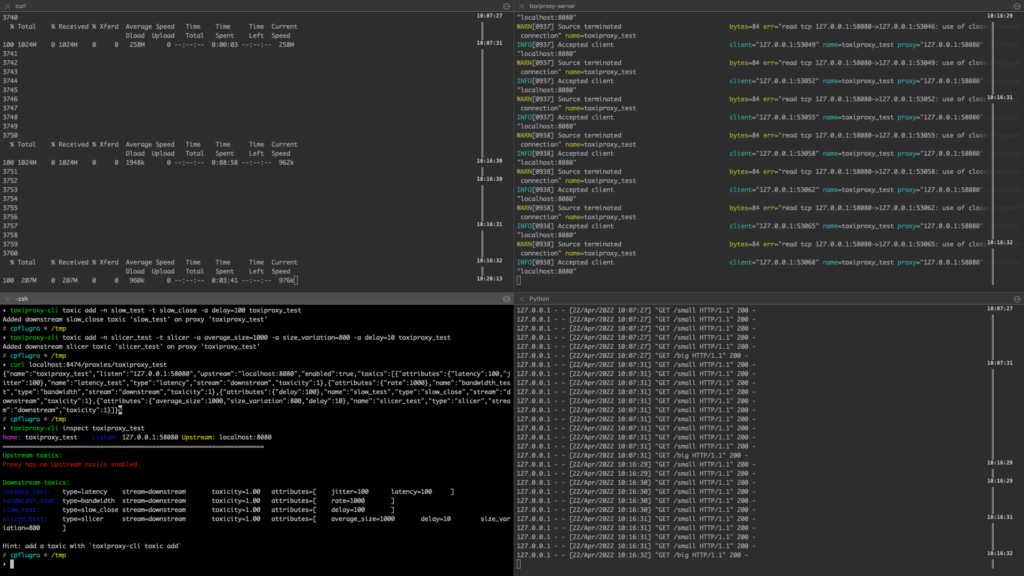This screenshot has height=576, width=1024.
Task: Click the 0:08:58 time spent value
Action: (x=224, y=163)
